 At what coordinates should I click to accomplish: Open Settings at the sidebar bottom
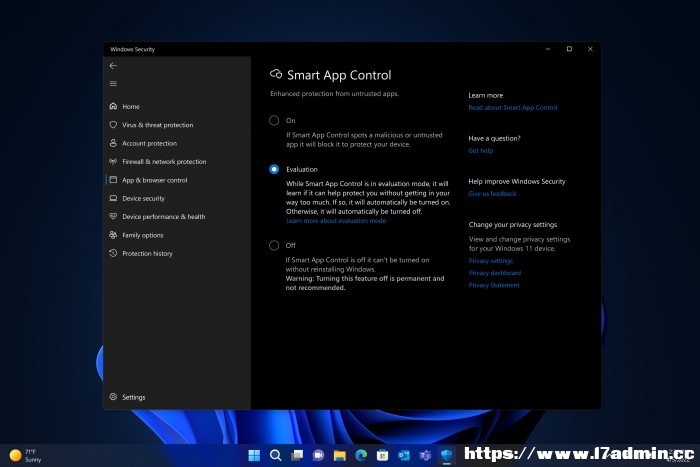coord(133,397)
